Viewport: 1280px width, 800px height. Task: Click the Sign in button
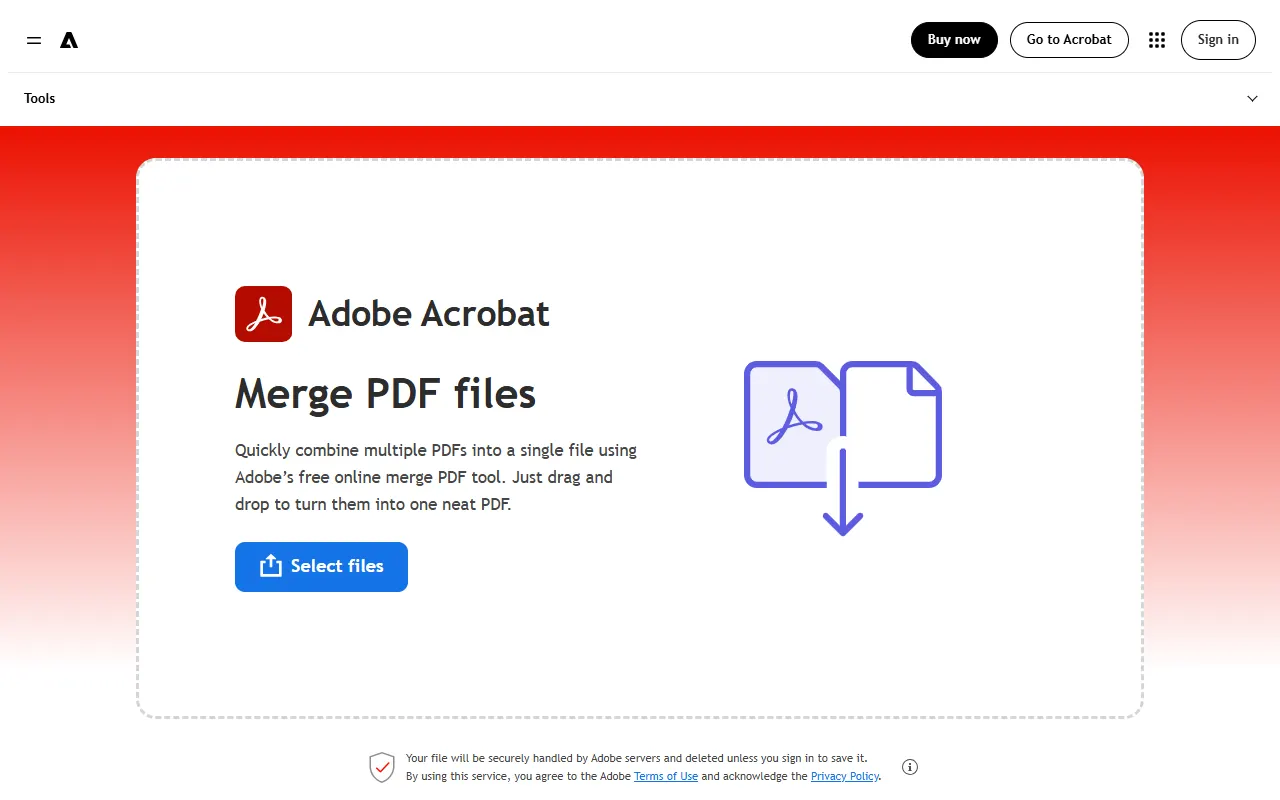pyautogui.click(x=1218, y=40)
